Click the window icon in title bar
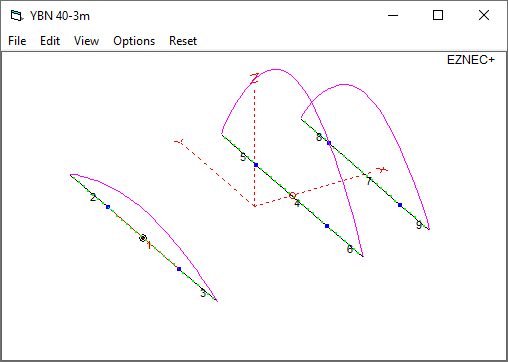This screenshot has width=508, height=362. coord(17,16)
